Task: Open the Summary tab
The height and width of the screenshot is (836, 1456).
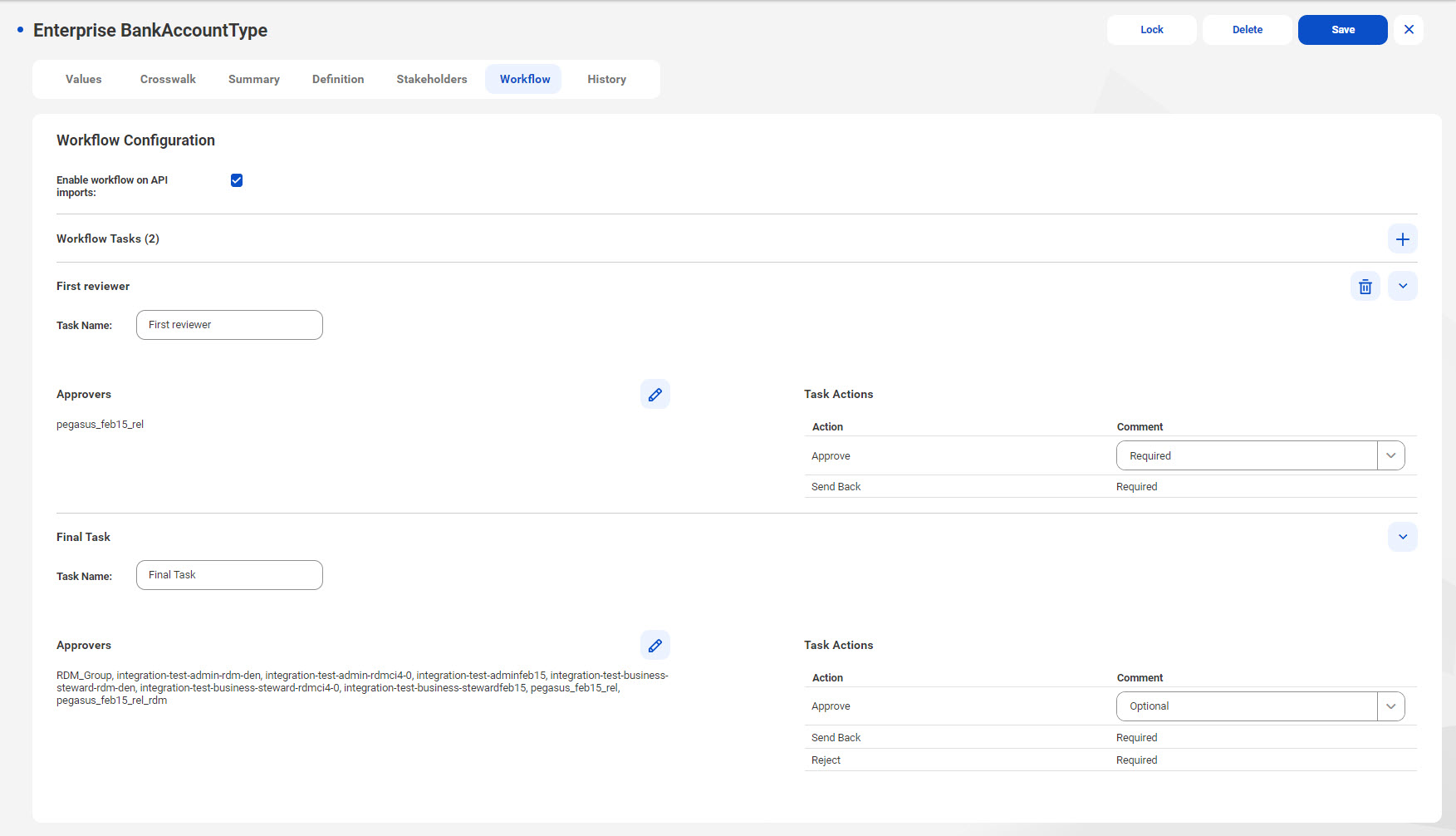Action: (x=254, y=80)
